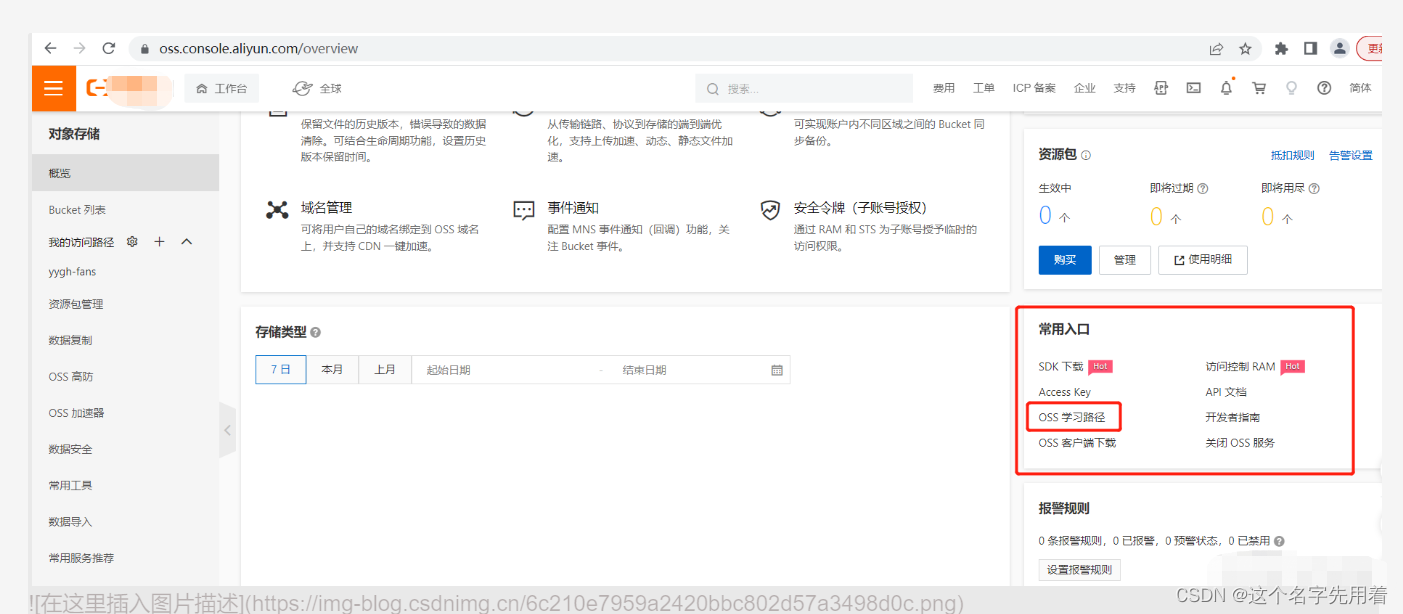Open ICP 备案 in top bar
Image resolution: width=1403 pixels, height=614 pixels.
point(1034,88)
